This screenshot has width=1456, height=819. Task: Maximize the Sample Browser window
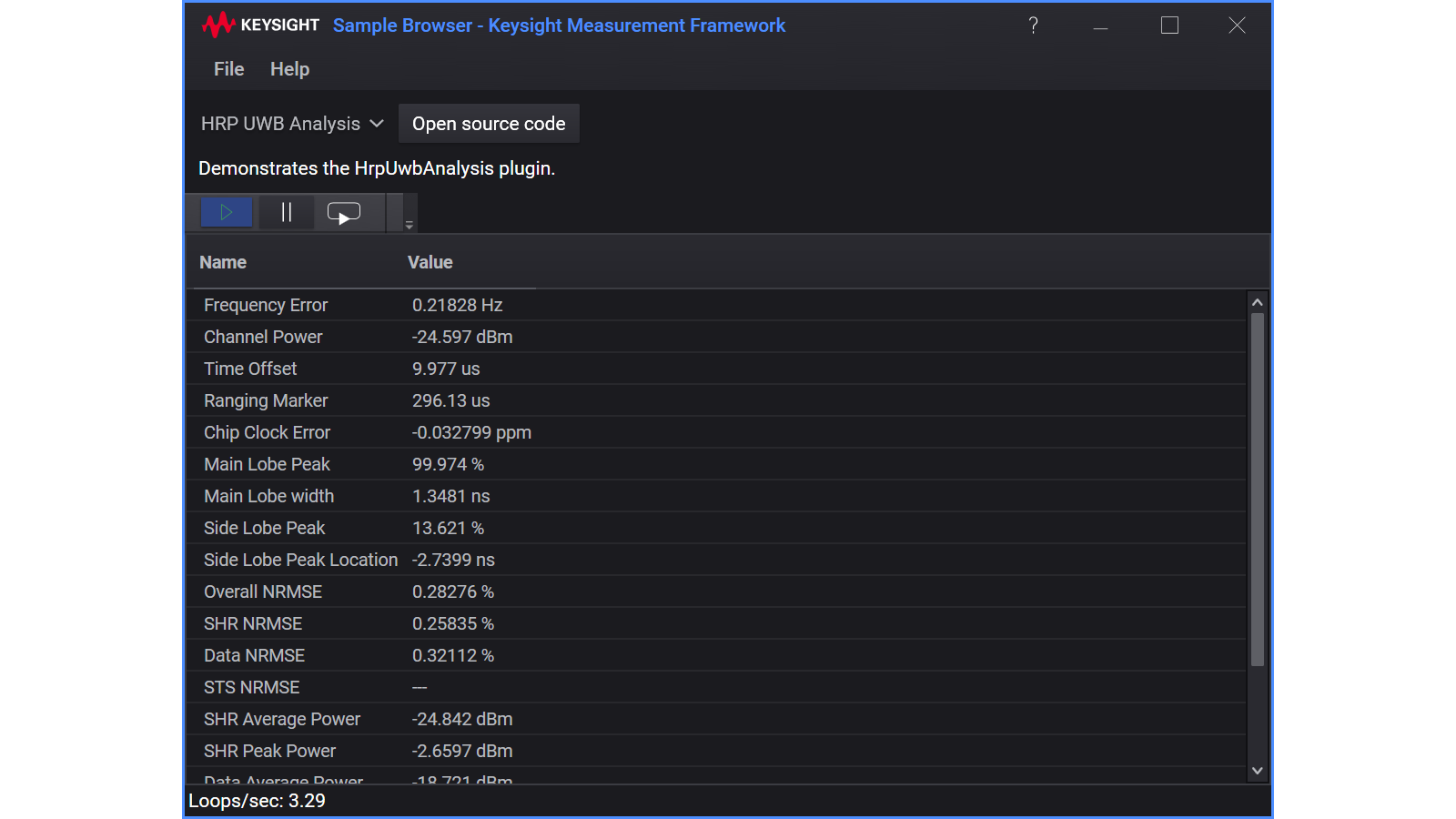pyautogui.click(x=1169, y=25)
